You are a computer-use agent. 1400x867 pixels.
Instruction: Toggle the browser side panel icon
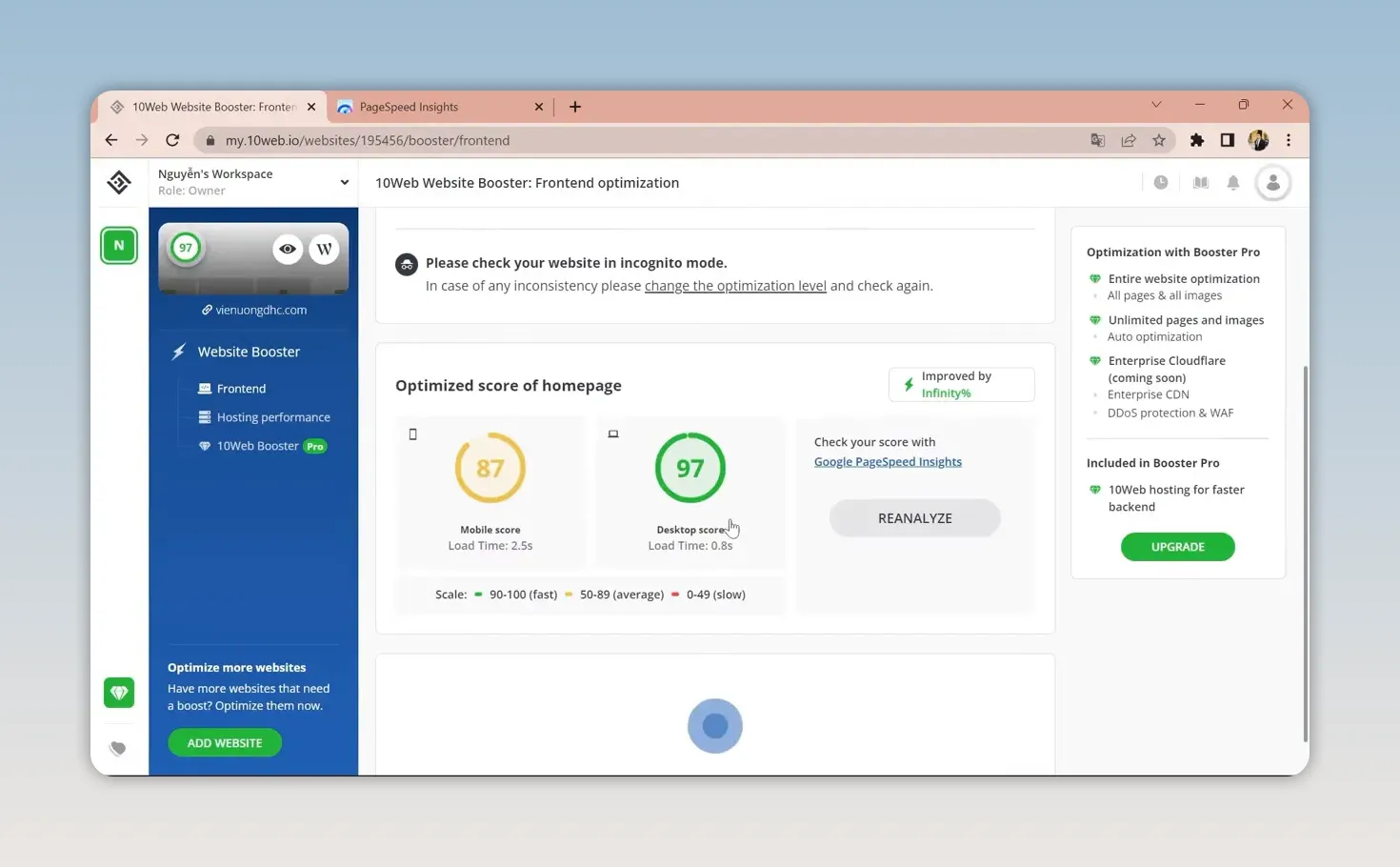tap(1228, 140)
